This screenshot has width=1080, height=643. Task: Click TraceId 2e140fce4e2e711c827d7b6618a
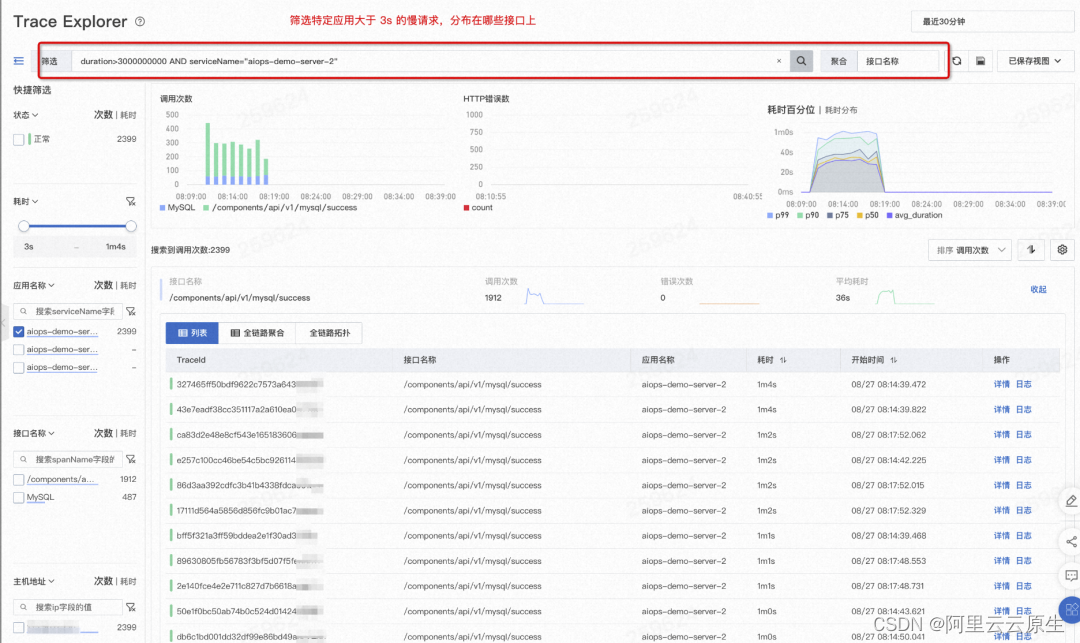pos(249,586)
